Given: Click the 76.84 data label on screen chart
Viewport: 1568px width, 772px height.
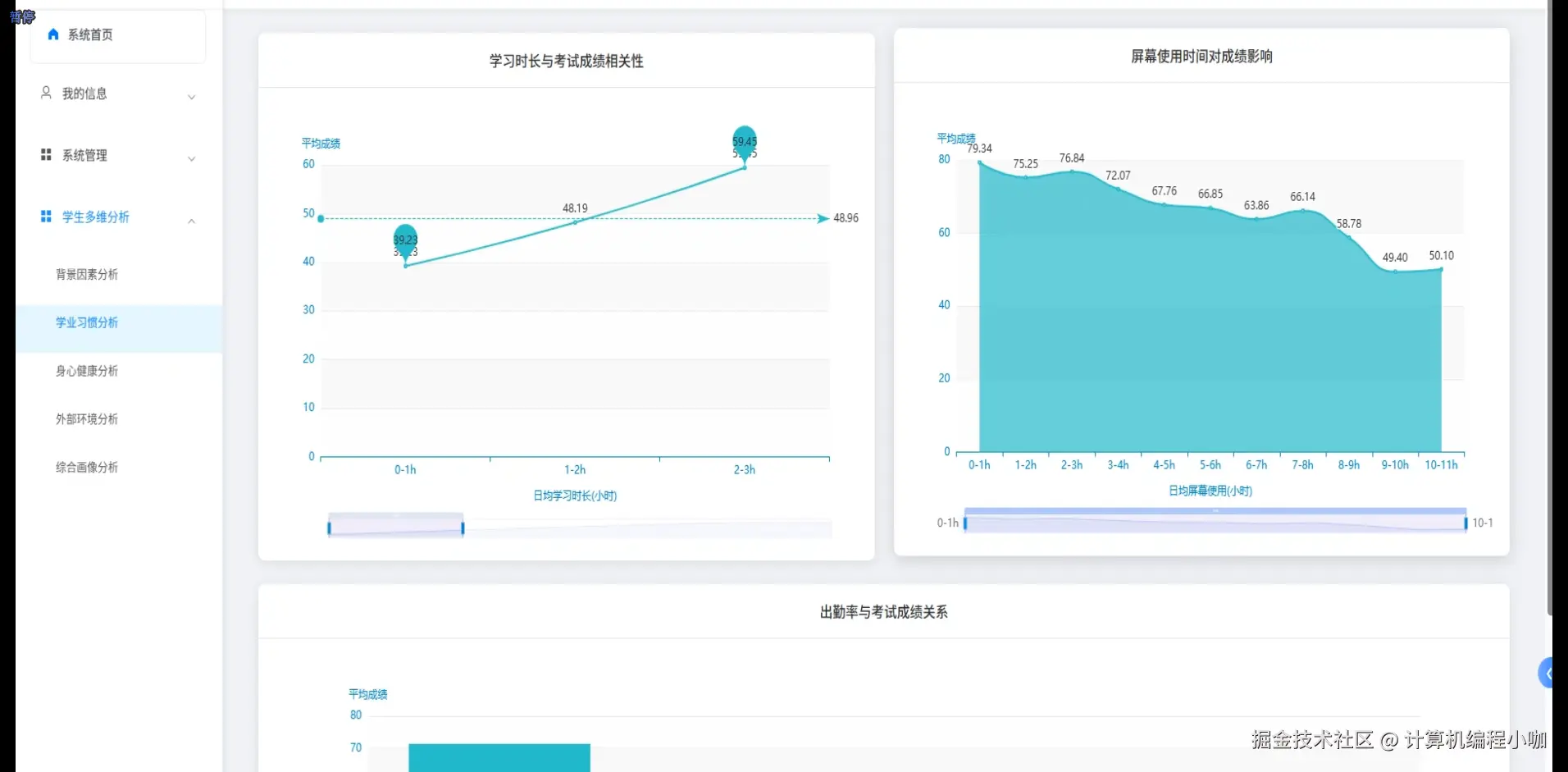Looking at the screenshot, I should [x=1071, y=158].
